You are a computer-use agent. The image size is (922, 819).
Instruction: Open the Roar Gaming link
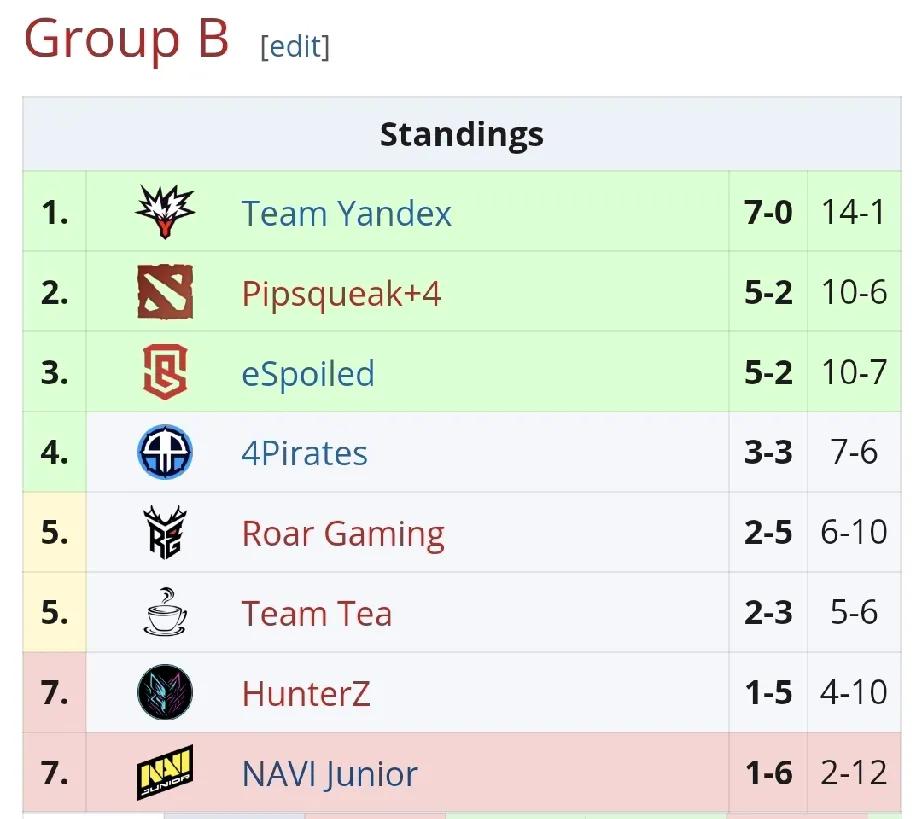pyautogui.click(x=343, y=534)
